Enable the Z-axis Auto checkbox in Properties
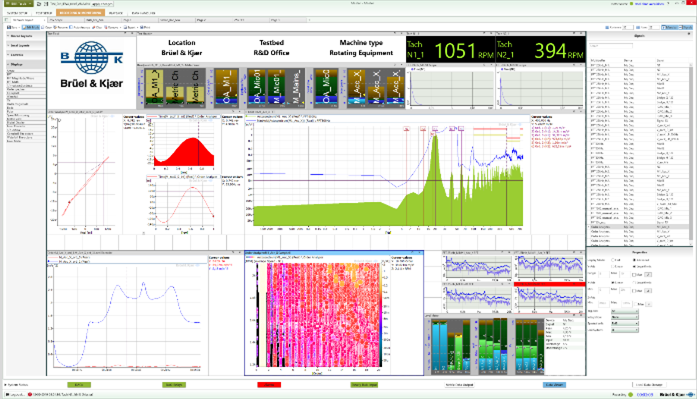The image size is (697, 399). tap(636, 304)
